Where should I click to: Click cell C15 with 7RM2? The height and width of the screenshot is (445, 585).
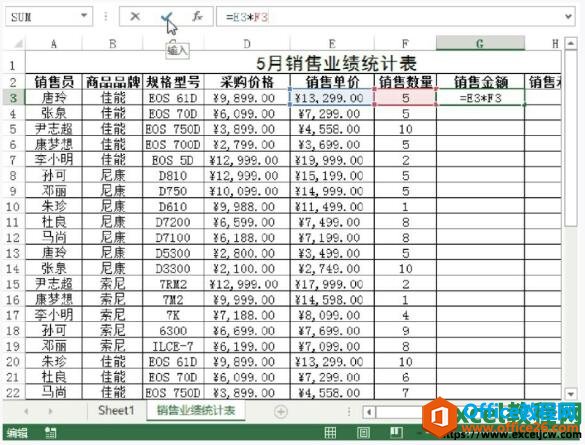tap(173, 284)
